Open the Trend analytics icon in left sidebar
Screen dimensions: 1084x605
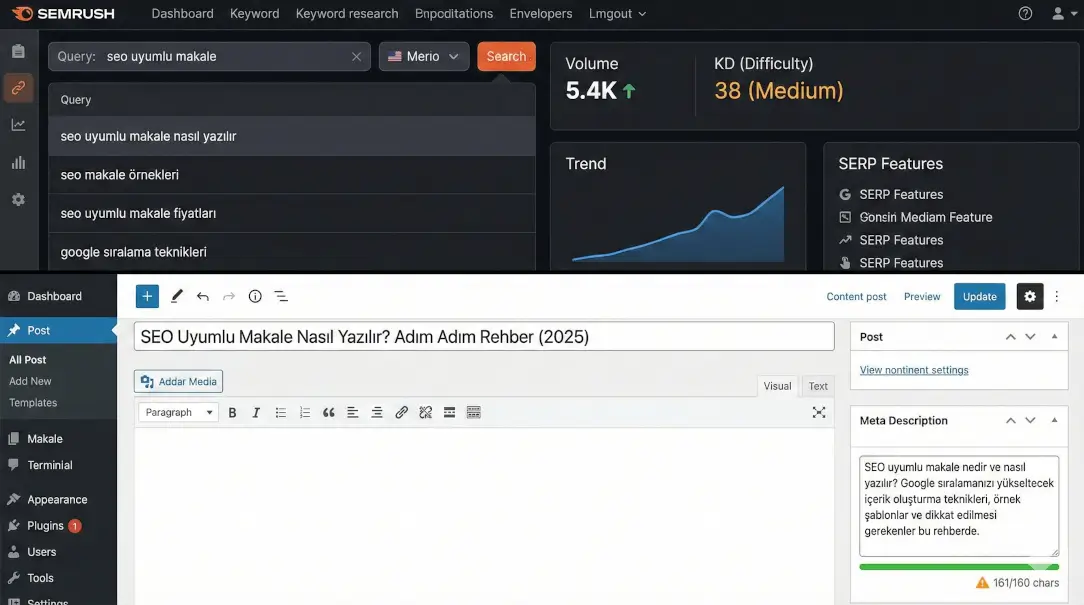18,125
